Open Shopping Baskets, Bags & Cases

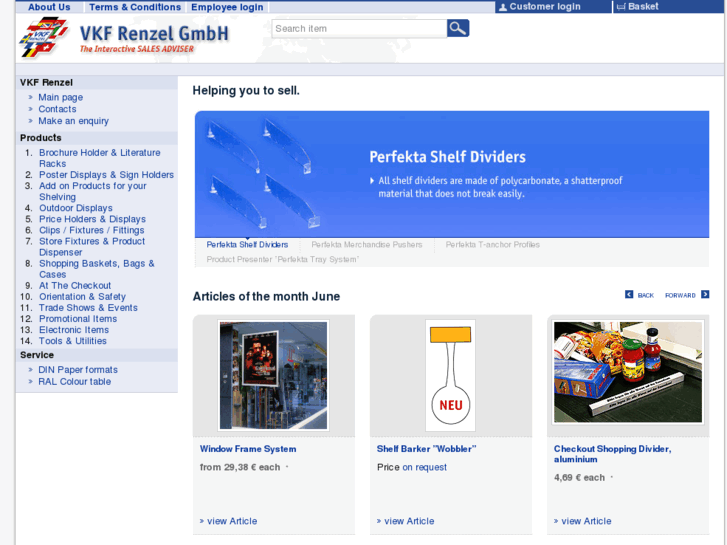pyautogui.click(x=96, y=269)
